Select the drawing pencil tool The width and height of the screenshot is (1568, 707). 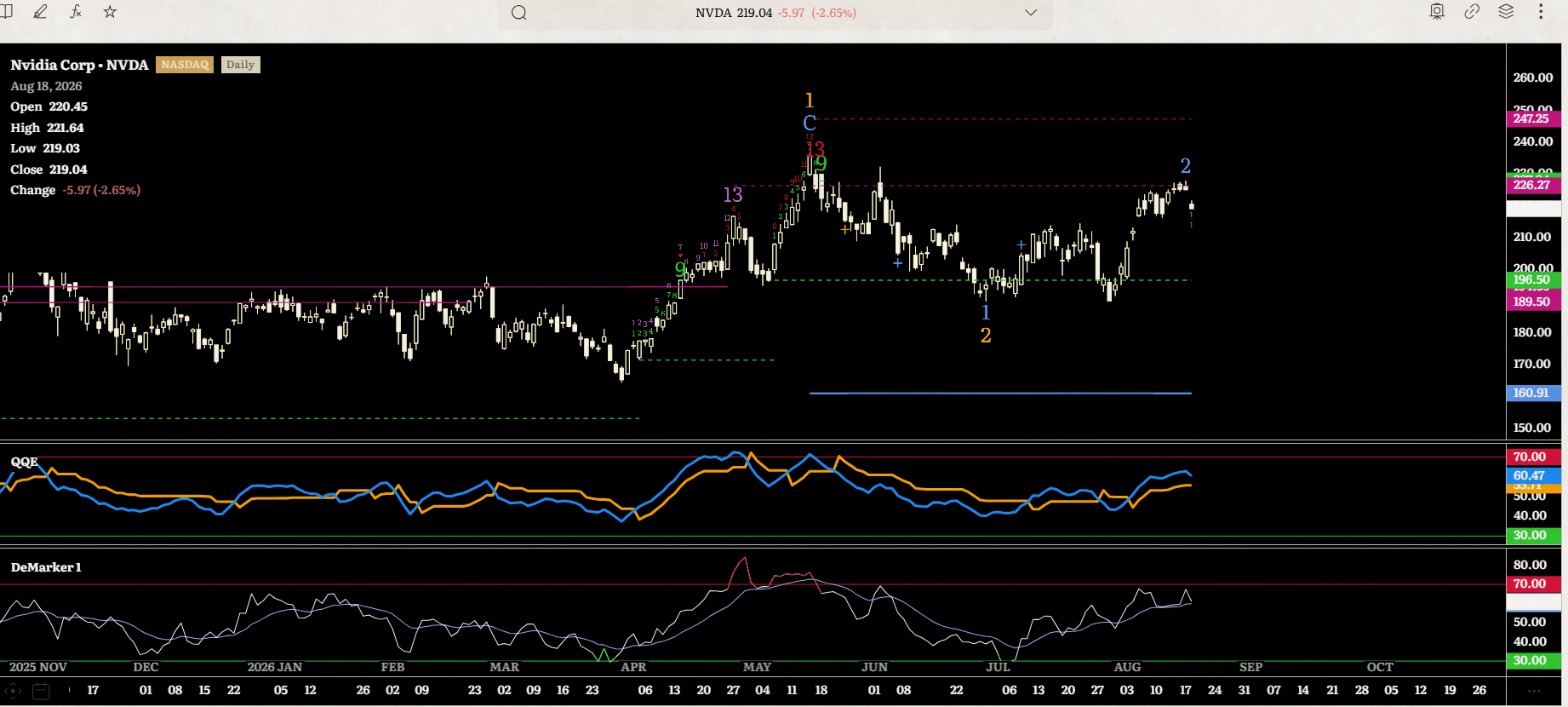click(40, 12)
